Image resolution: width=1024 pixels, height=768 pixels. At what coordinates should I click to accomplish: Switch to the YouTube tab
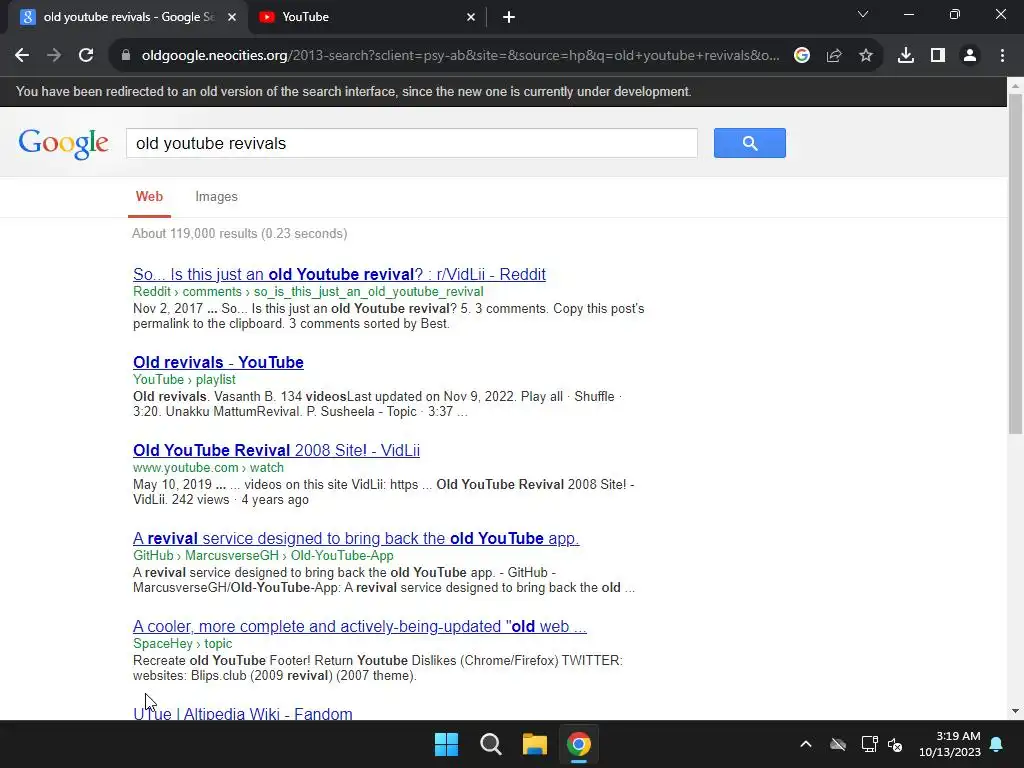coord(366,17)
